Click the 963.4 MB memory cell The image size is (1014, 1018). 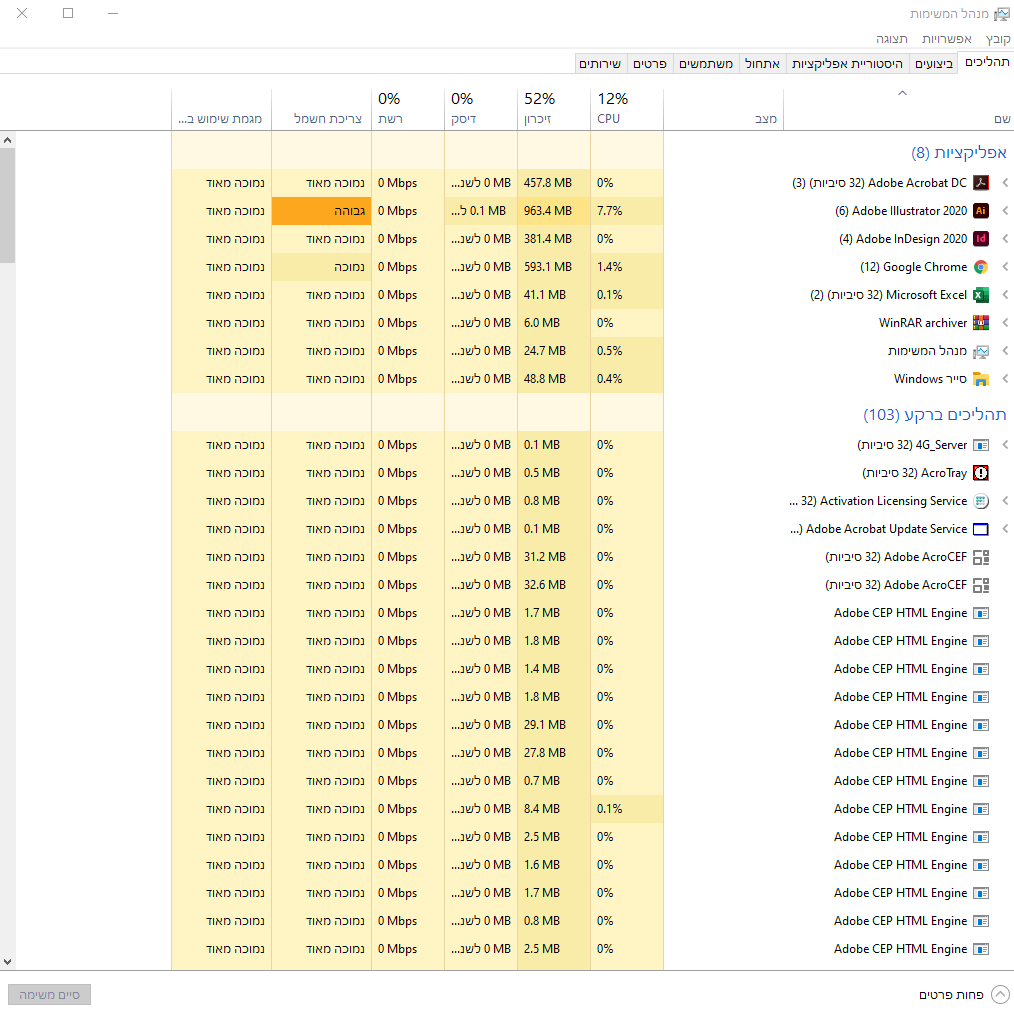554,211
